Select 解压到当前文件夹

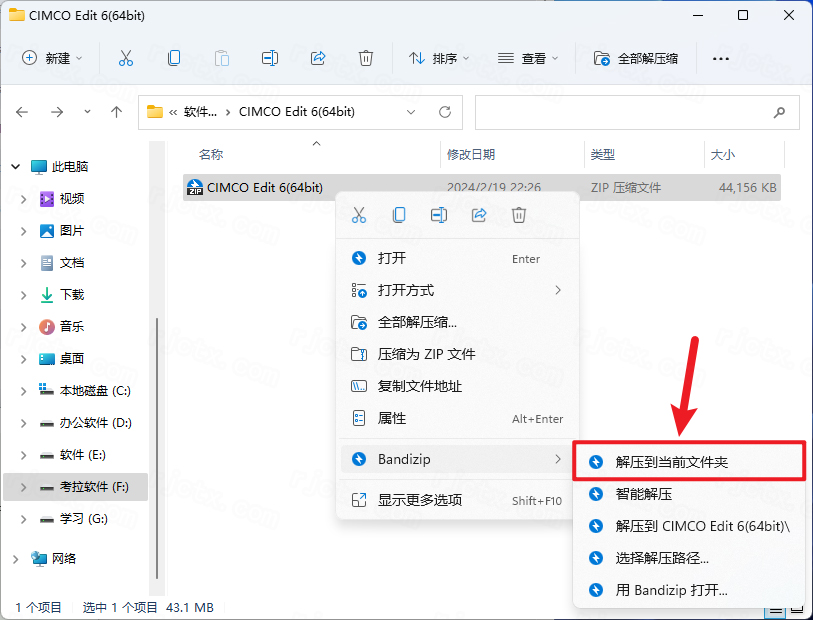point(689,461)
